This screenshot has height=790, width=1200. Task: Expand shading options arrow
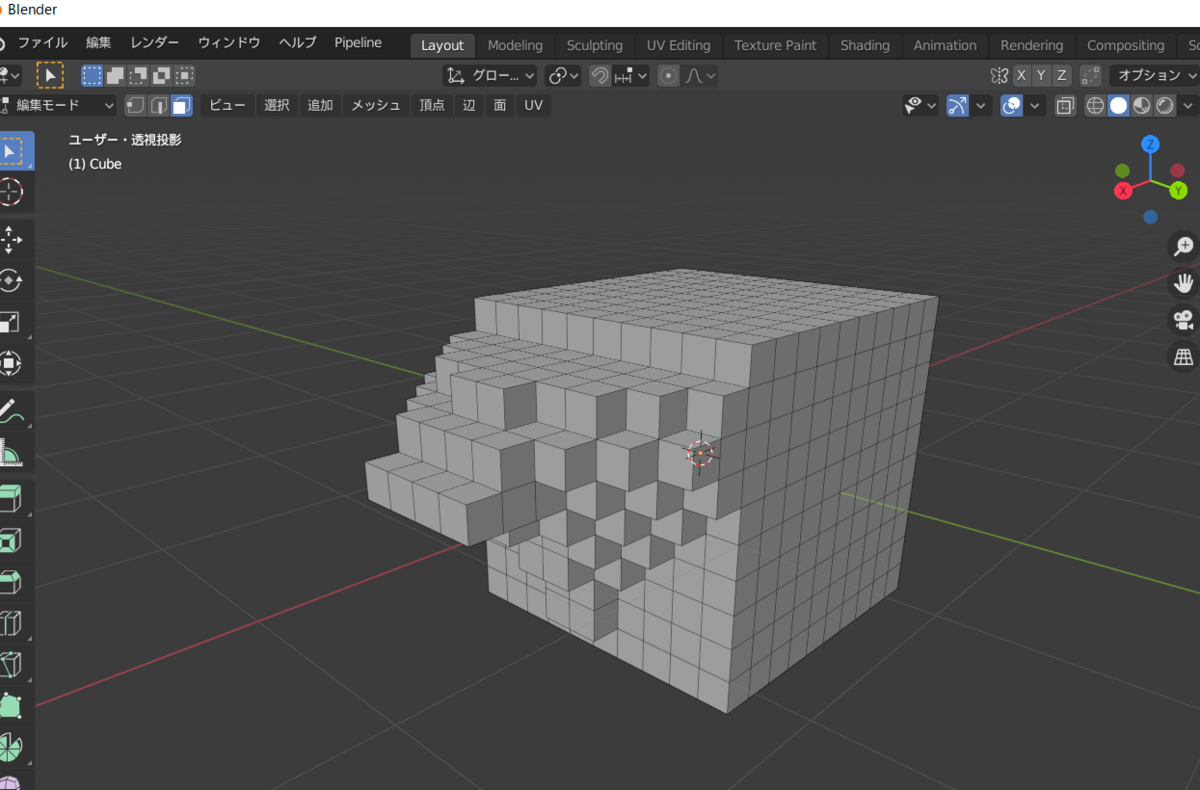tap(1188, 105)
